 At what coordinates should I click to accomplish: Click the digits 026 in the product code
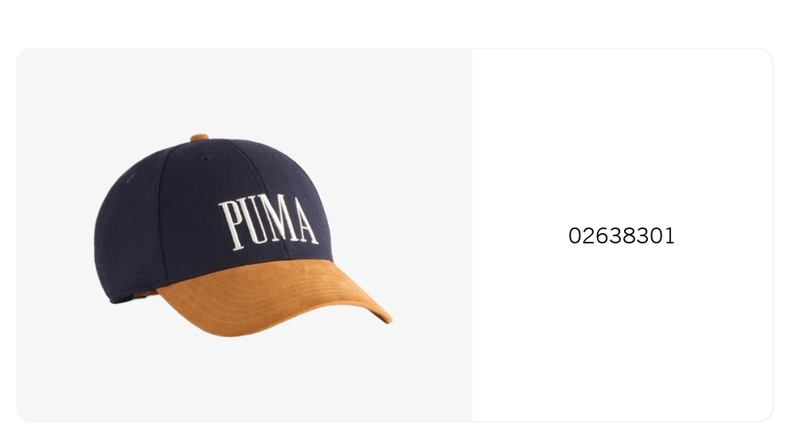(587, 236)
